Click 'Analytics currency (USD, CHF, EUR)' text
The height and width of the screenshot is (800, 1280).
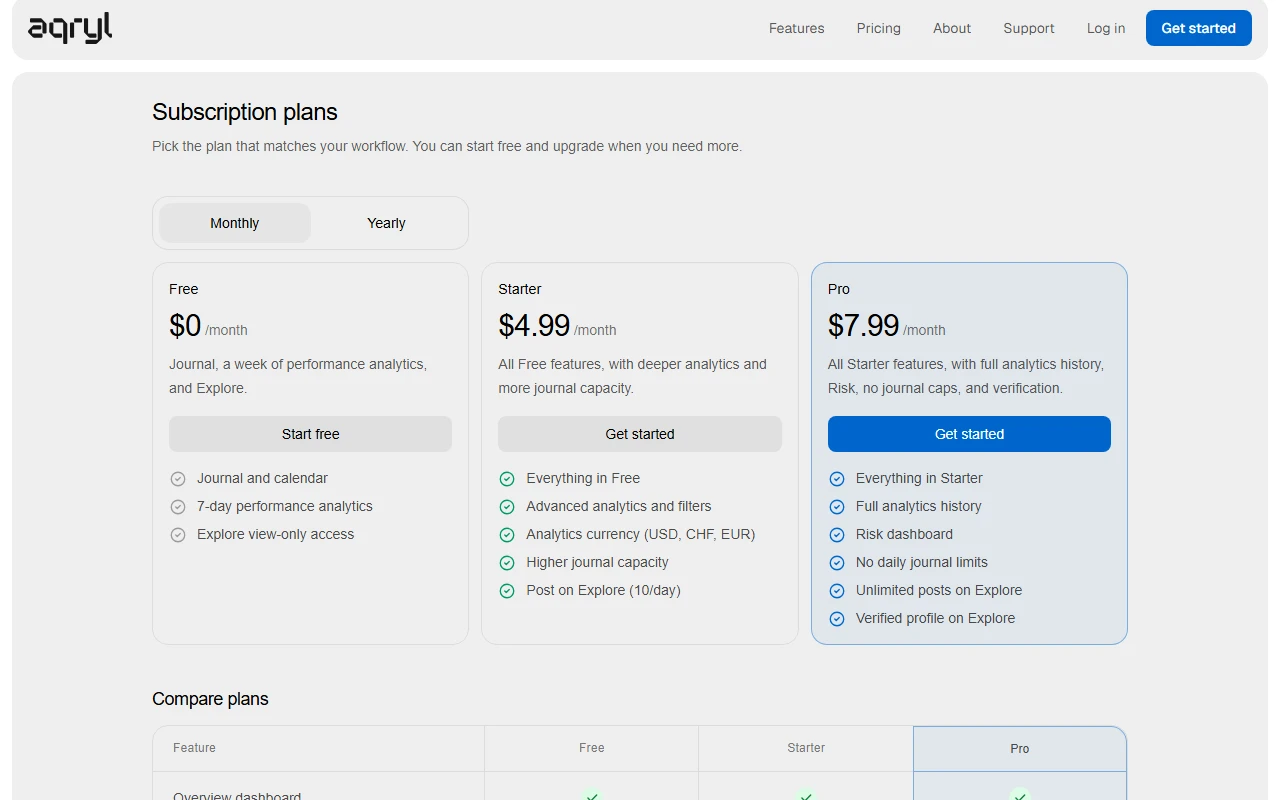[641, 534]
